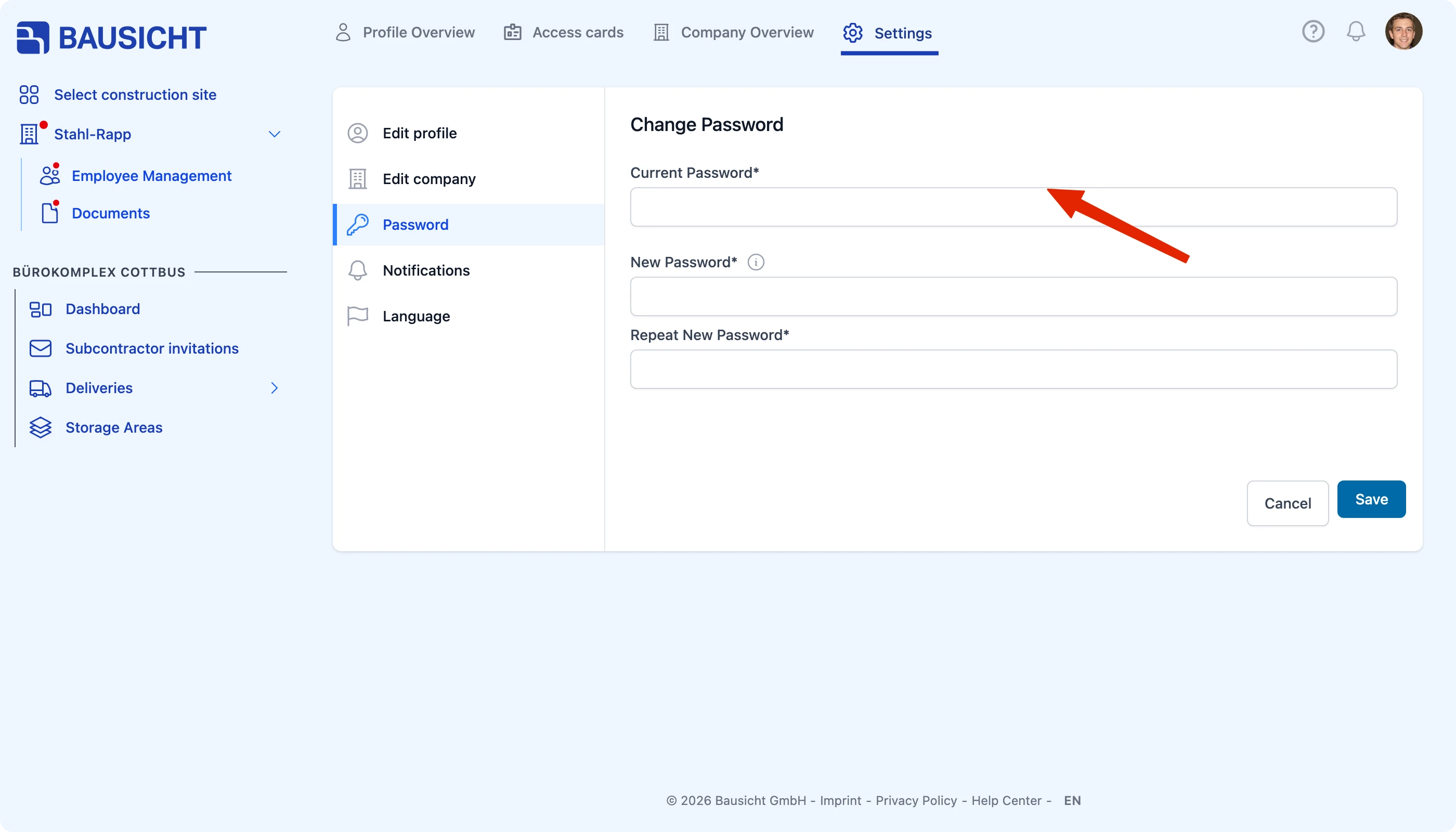The image size is (1456, 832).
Task: Switch to Access cards tab
Action: [x=564, y=33]
